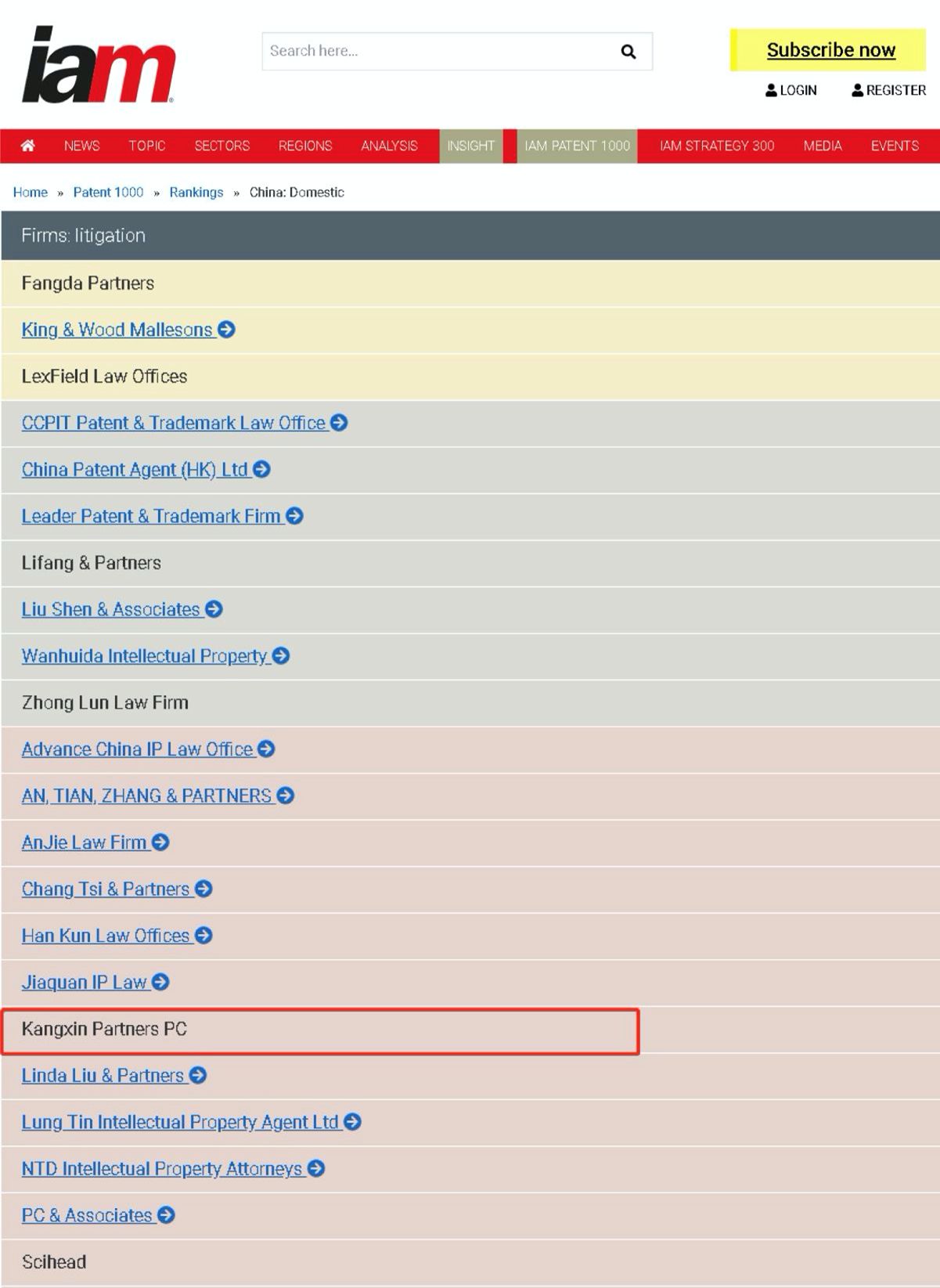940x1288 pixels.
Task: Go to the Home icon in navbar
Action: pyautogui.click(x=27, y=146)
